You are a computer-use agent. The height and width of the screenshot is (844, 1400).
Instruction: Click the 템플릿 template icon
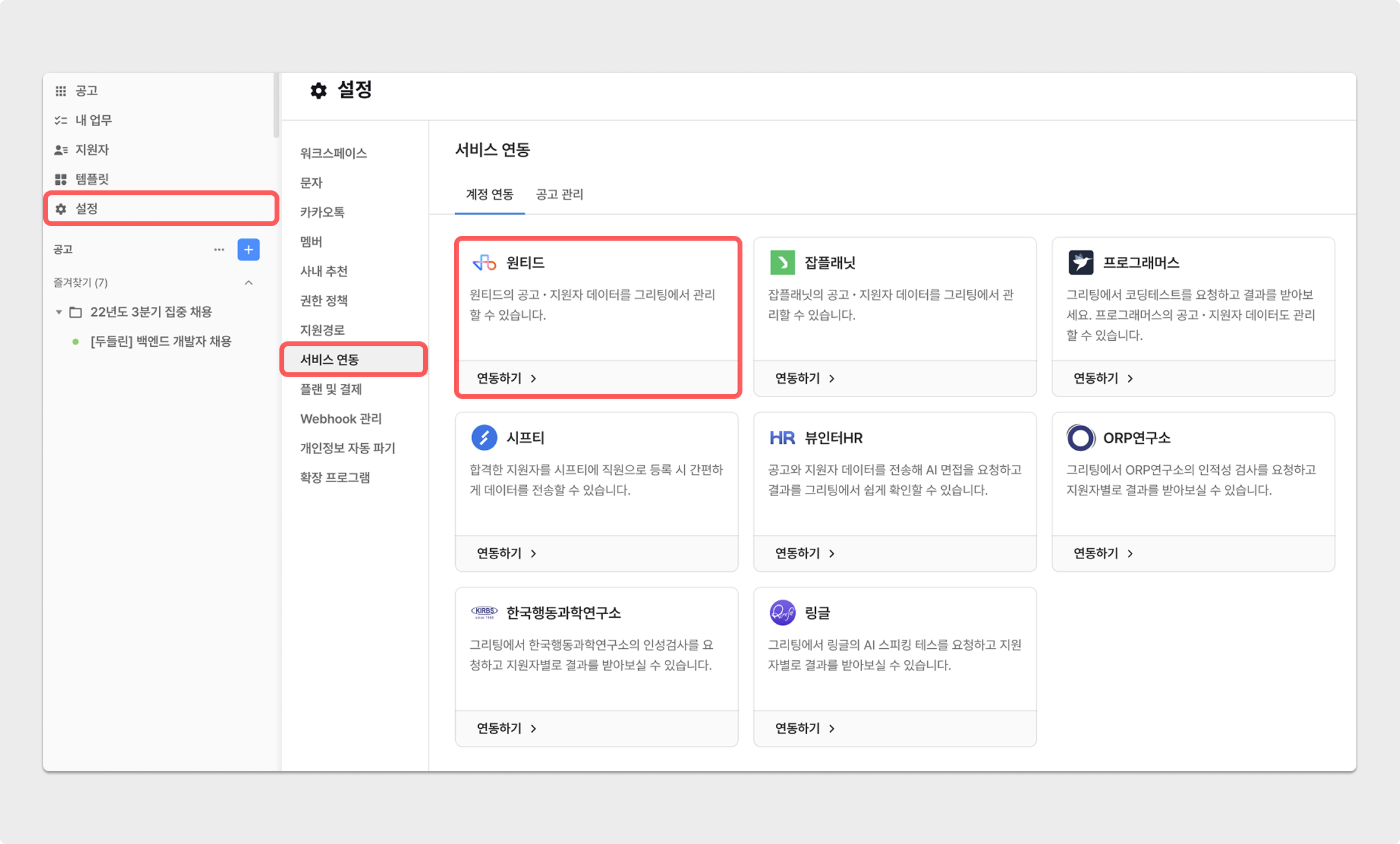click(x=61, y=179)
